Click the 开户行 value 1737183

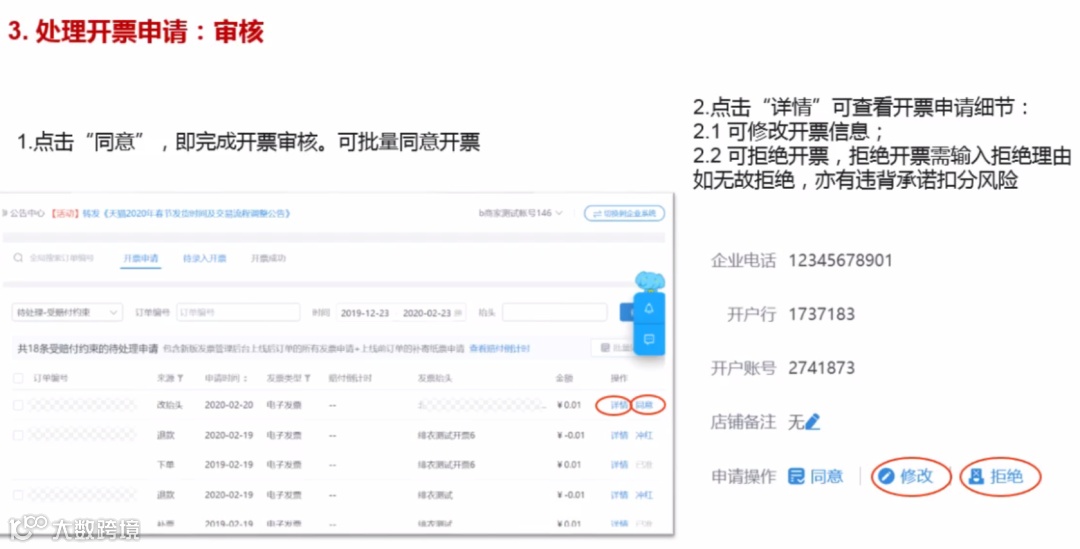tap(822, 314)
